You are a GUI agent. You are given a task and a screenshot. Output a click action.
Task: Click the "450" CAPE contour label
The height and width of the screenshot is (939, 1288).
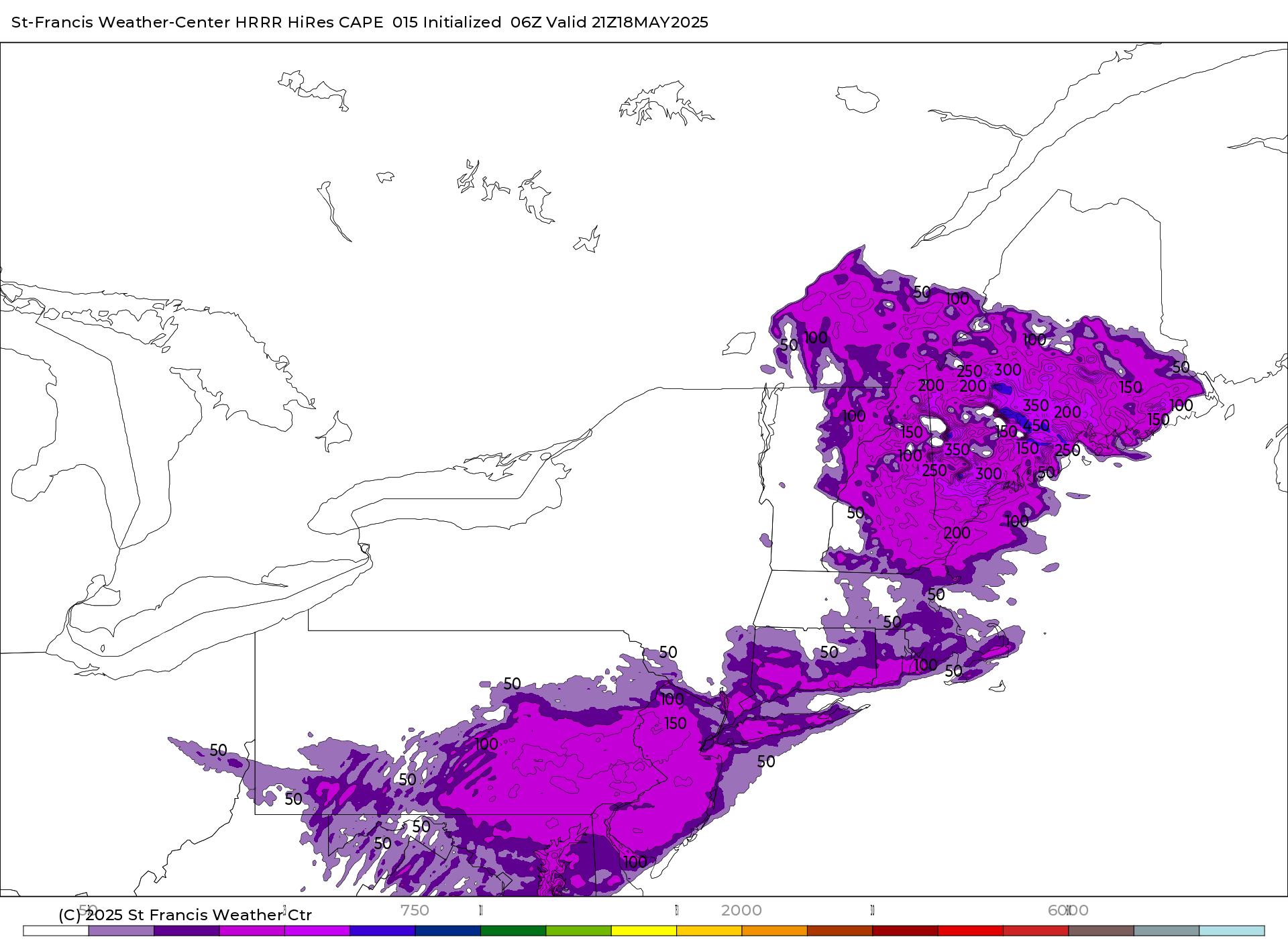tap(1036, 426)
